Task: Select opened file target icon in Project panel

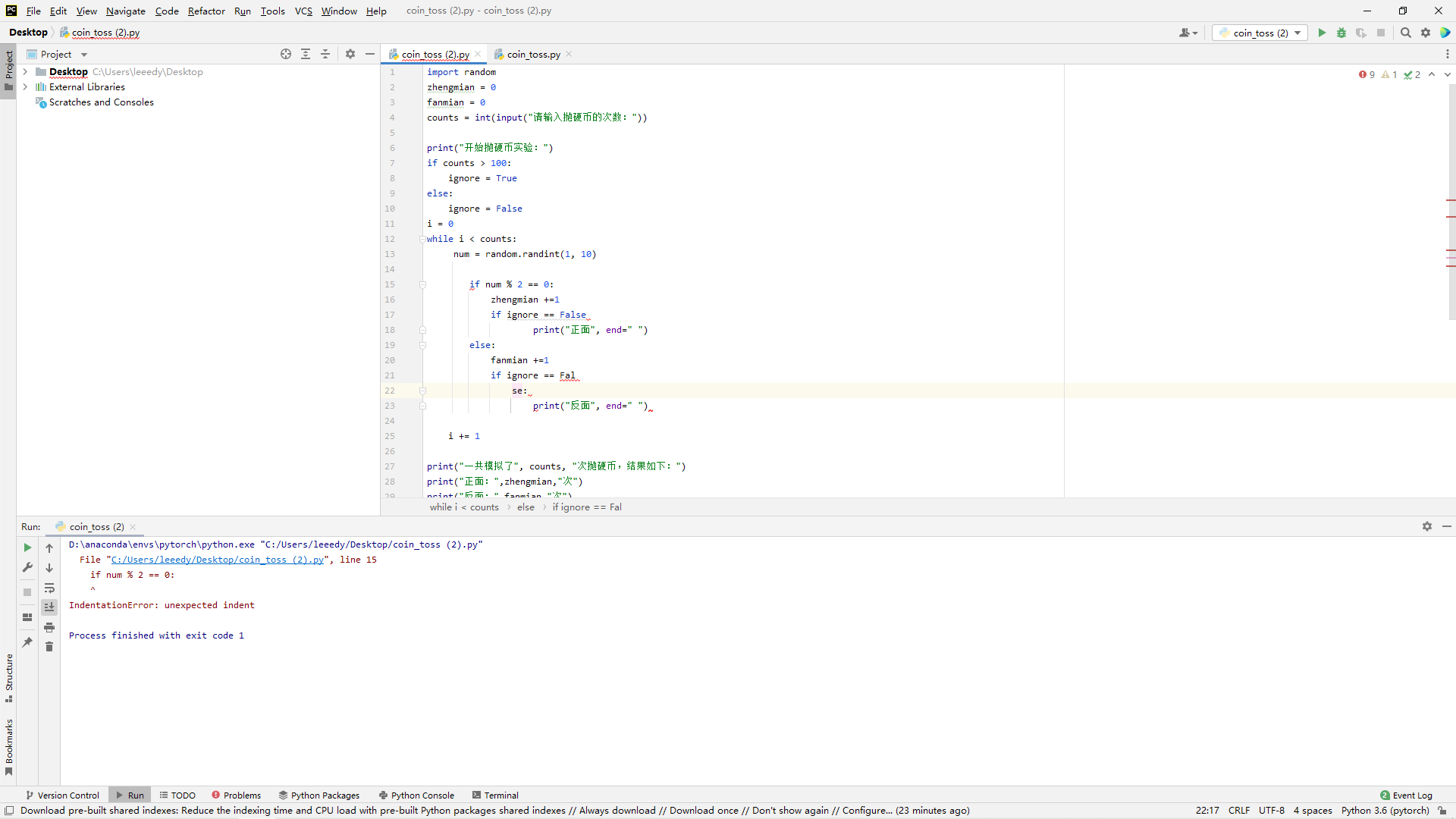Action: (x=286, y=54)
